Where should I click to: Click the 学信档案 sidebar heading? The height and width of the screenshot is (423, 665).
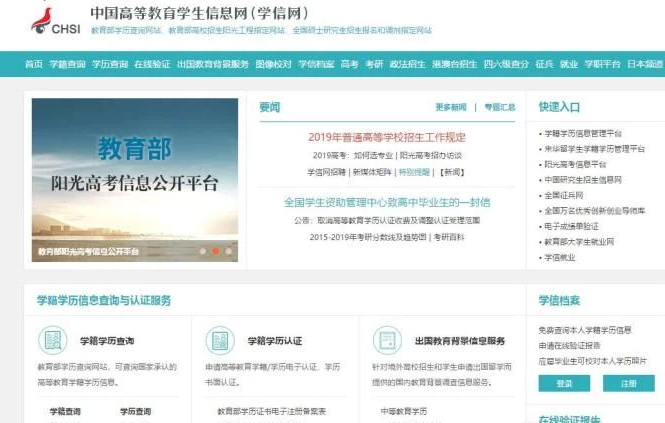pos(559,300)
